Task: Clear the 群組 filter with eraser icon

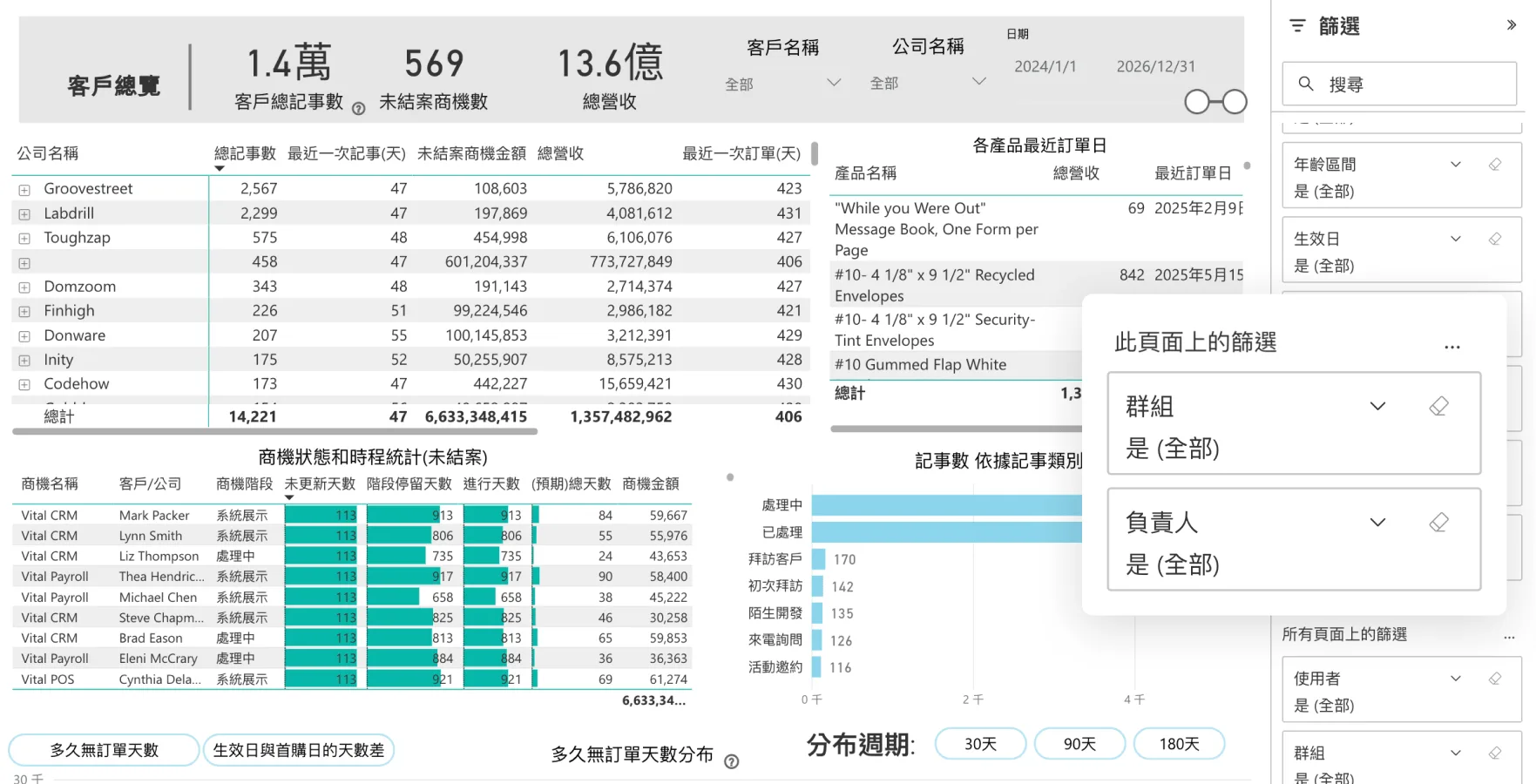Action: [1438, 406]
